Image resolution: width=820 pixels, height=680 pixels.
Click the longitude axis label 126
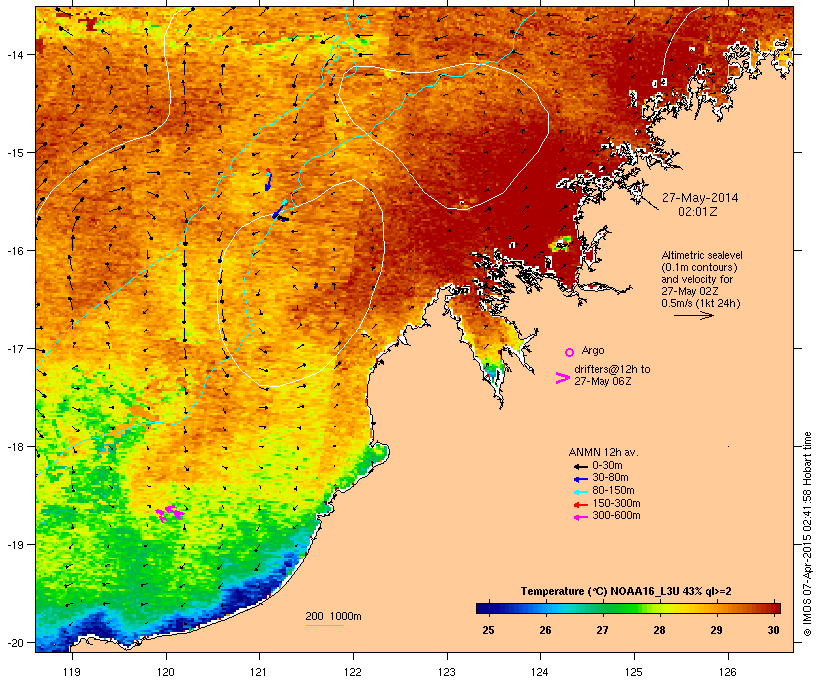(727, 671)
